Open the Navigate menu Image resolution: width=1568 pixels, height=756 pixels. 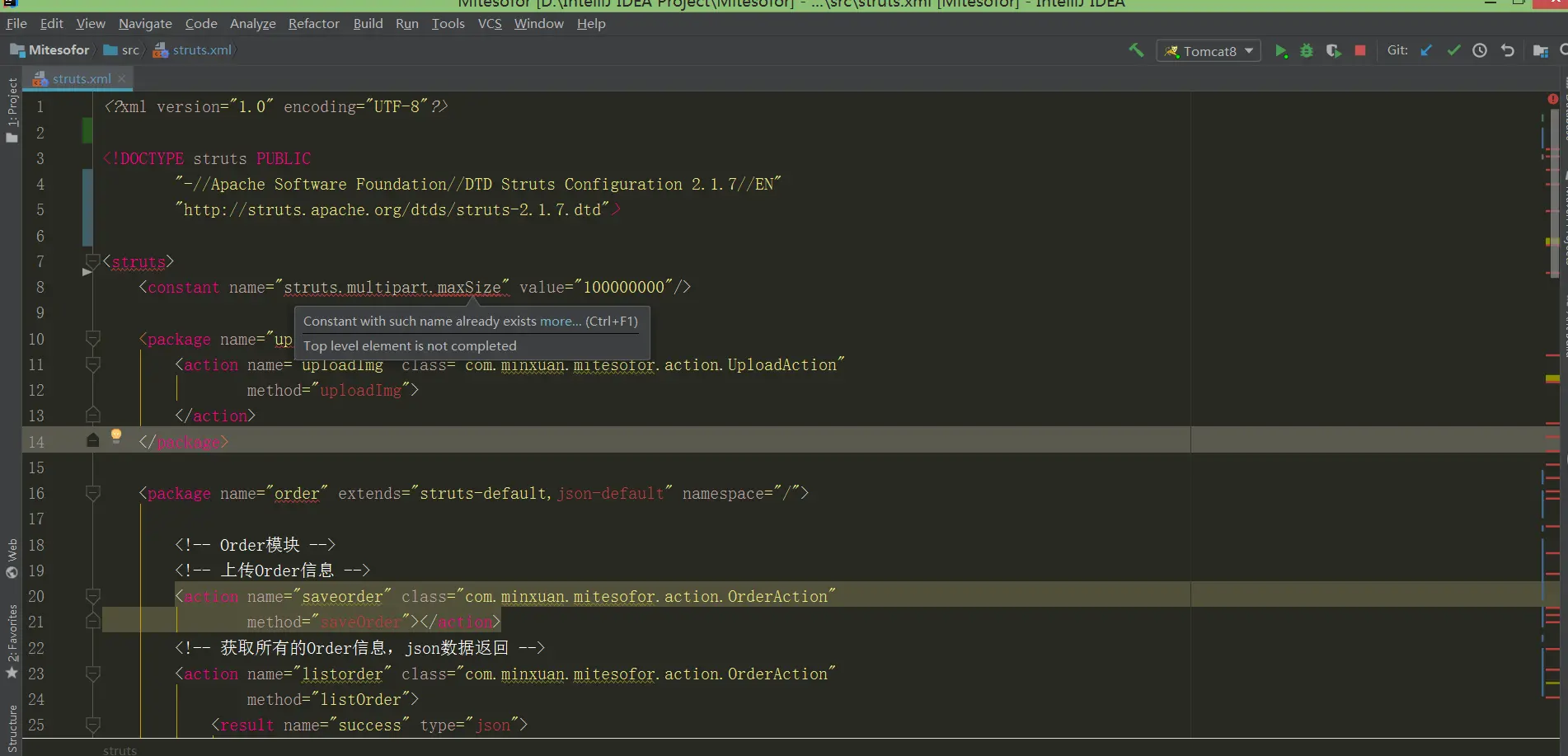coord(145,23)
